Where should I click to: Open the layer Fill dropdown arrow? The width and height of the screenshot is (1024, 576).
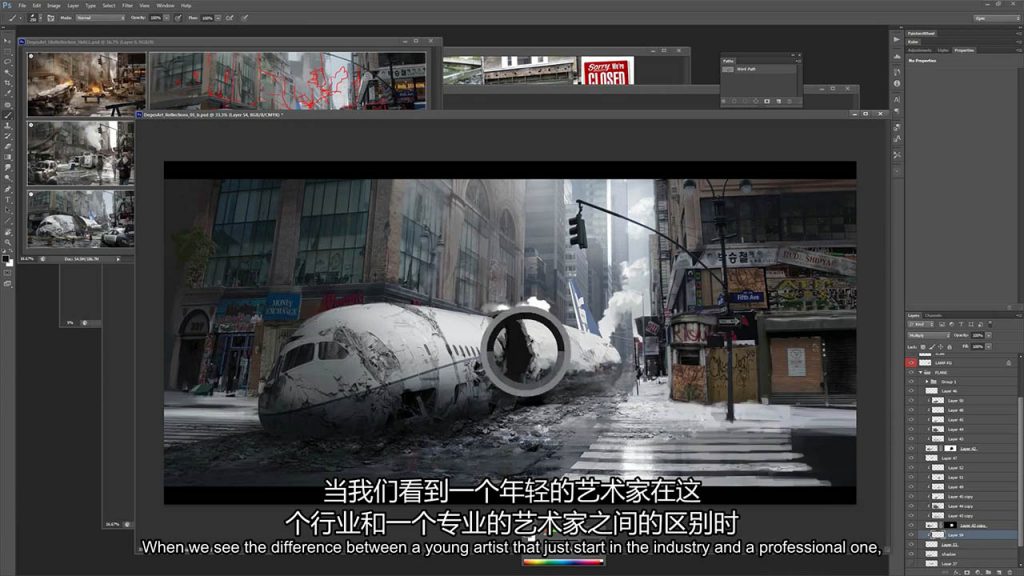point(989,347)
